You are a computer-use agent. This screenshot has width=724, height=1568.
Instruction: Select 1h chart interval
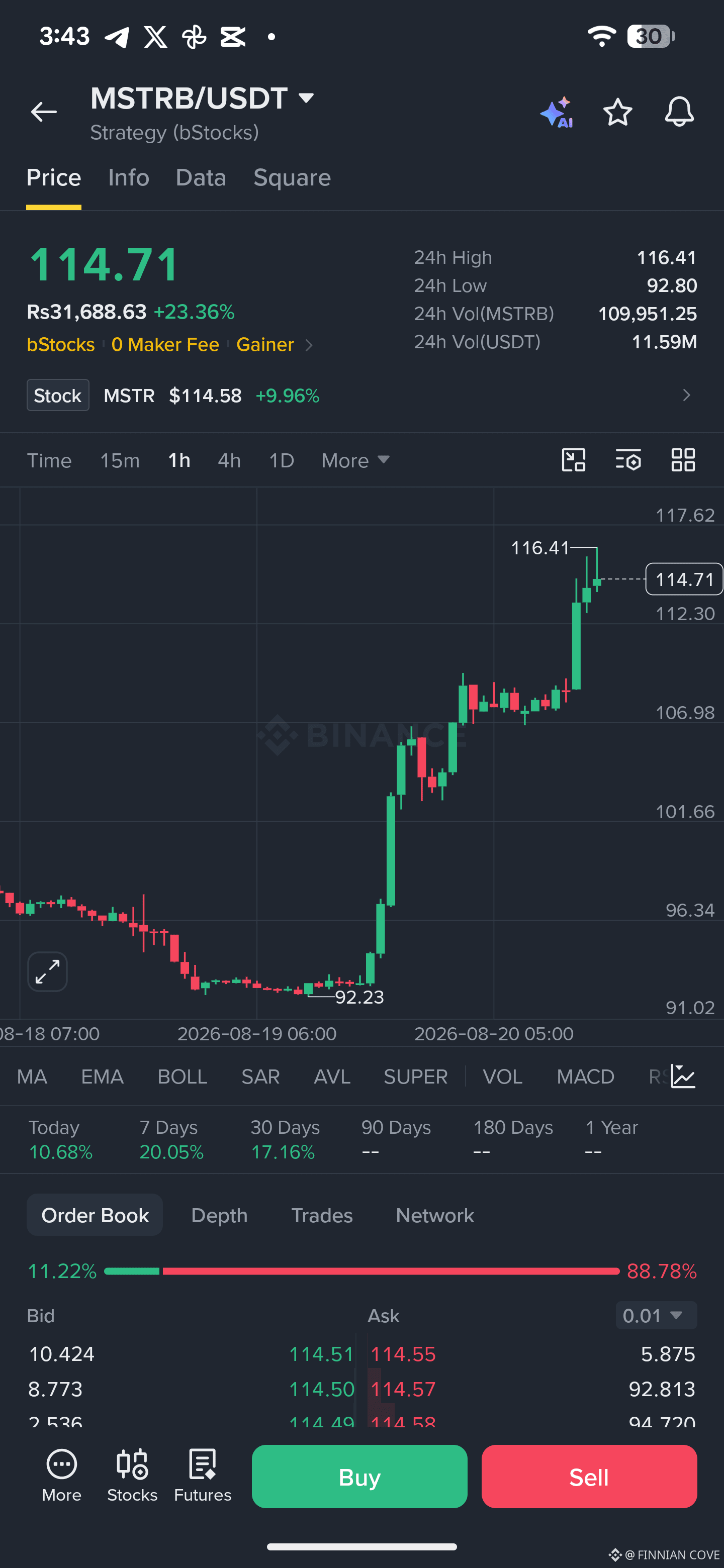coord(179,460)
